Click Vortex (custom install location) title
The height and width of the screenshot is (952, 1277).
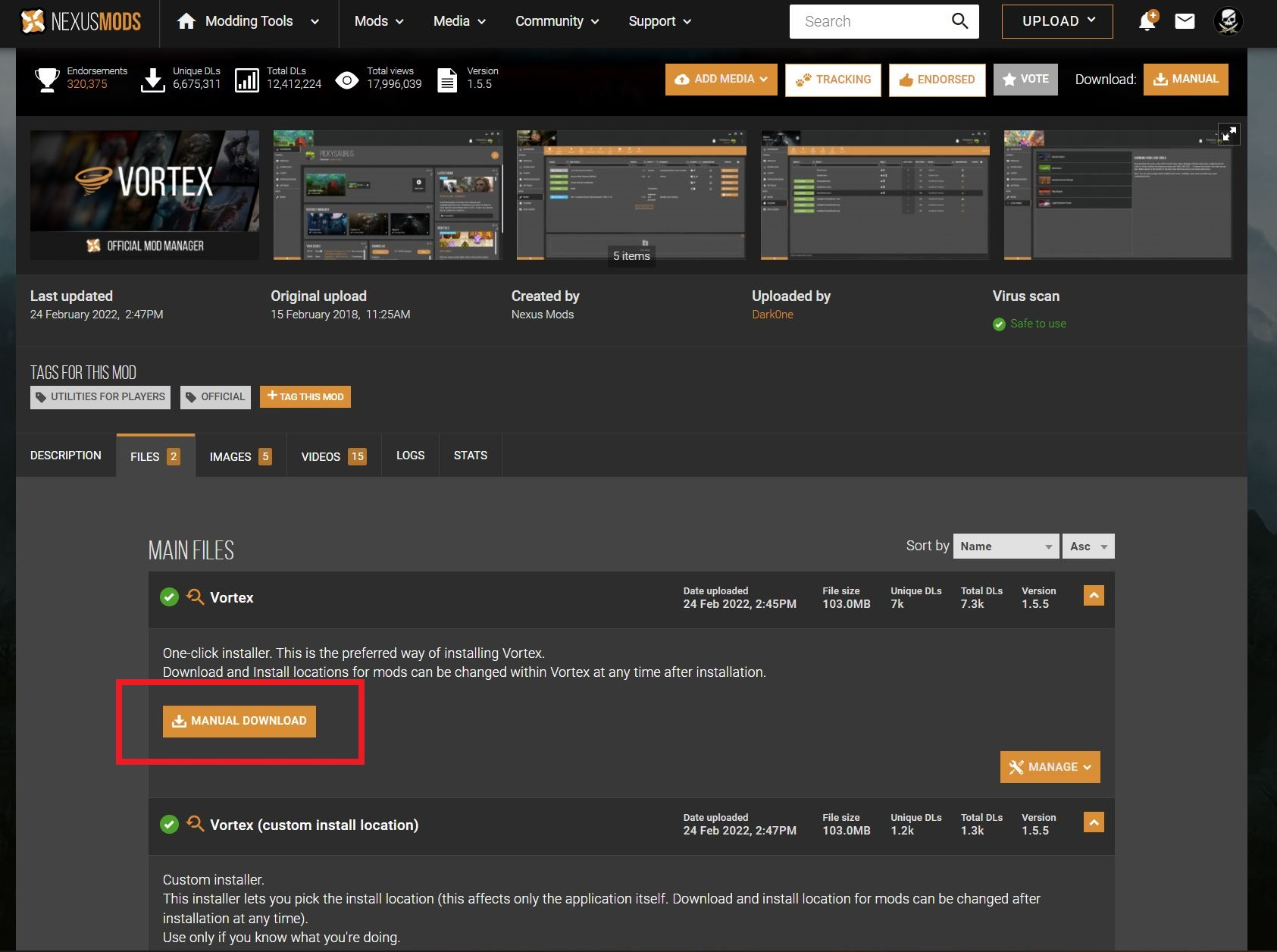pyautogui.click(x=314, y=825)
